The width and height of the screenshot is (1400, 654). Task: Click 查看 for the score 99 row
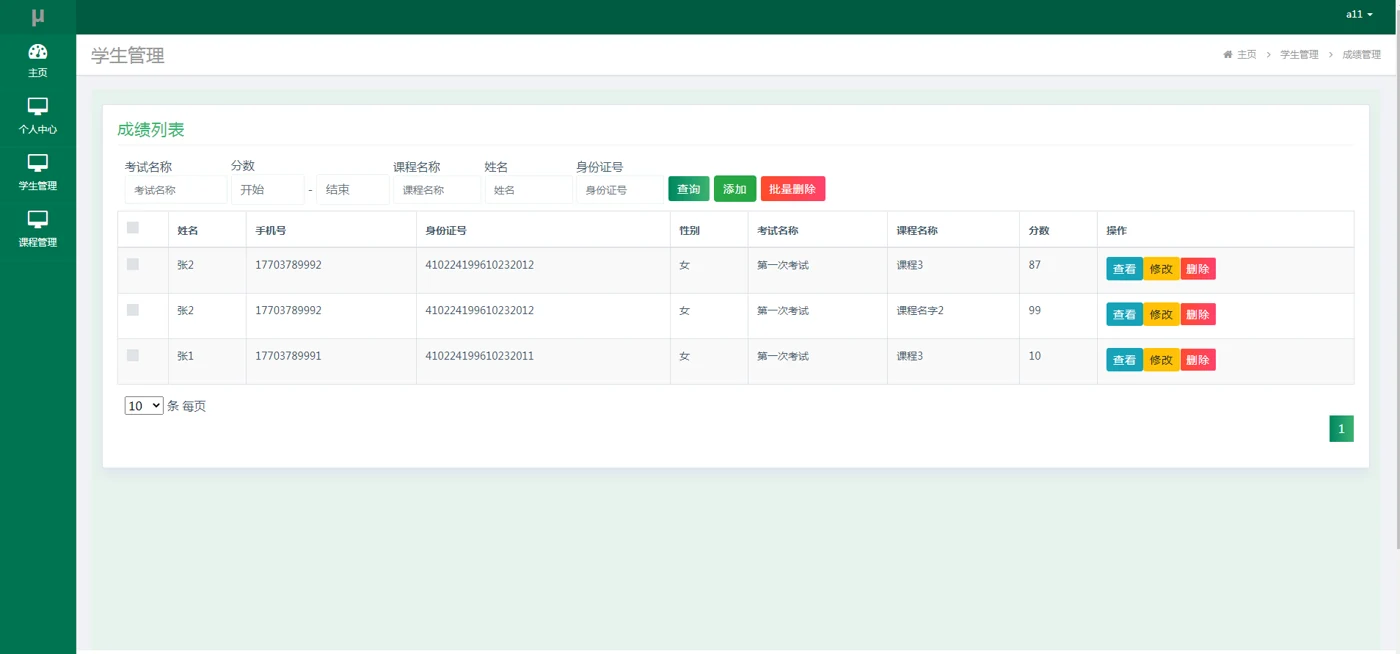pos(1124,315)
